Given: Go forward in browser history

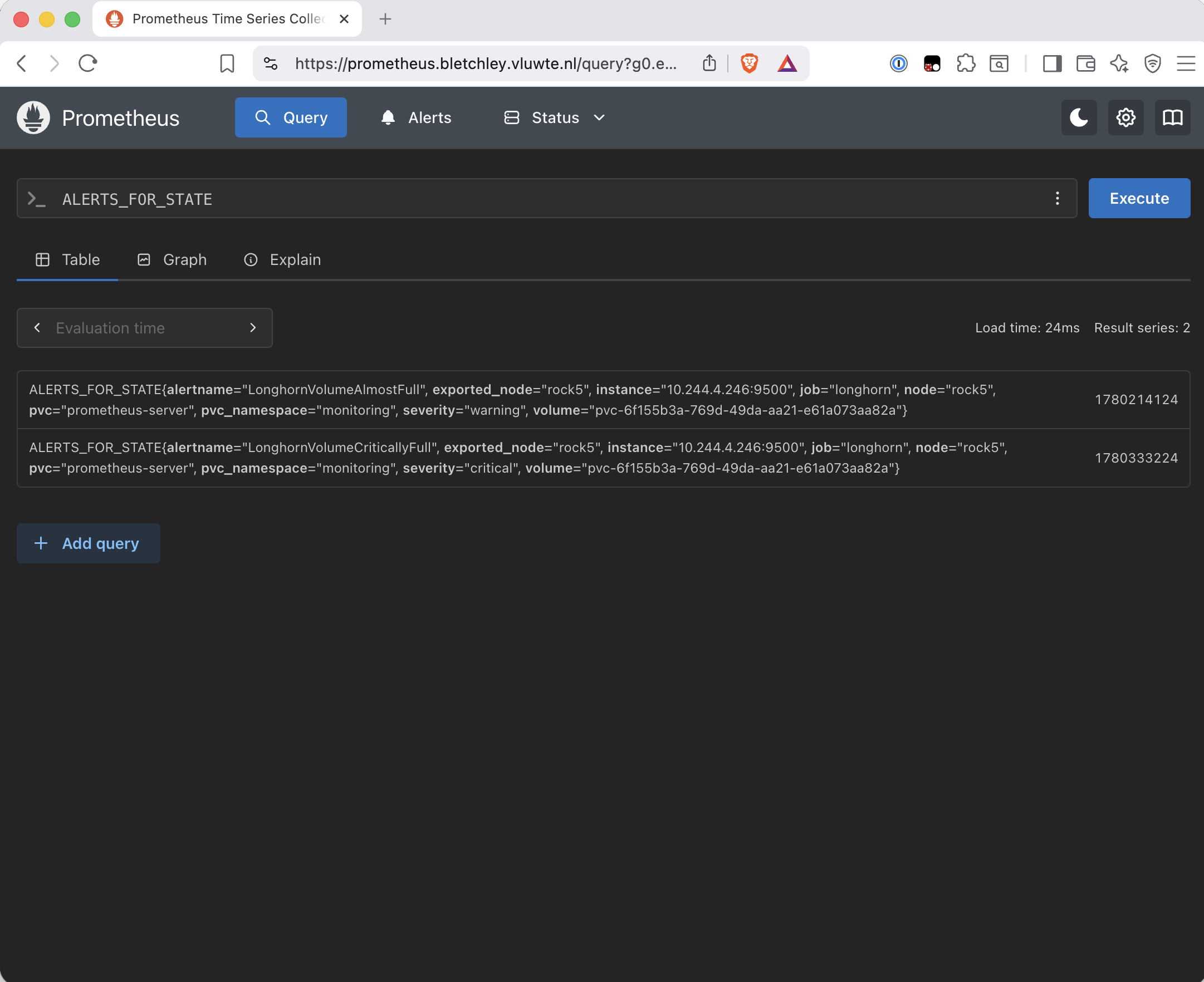Looking at the screenshot, I should click(x=55, y=63).
